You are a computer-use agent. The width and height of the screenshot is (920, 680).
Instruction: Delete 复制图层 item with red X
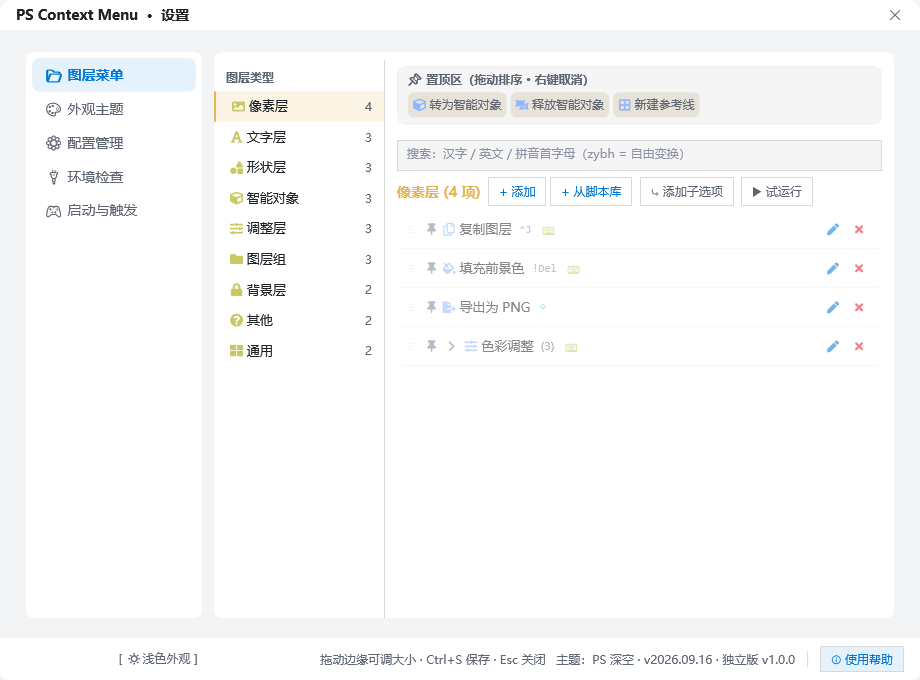click(x=859, y=229)
